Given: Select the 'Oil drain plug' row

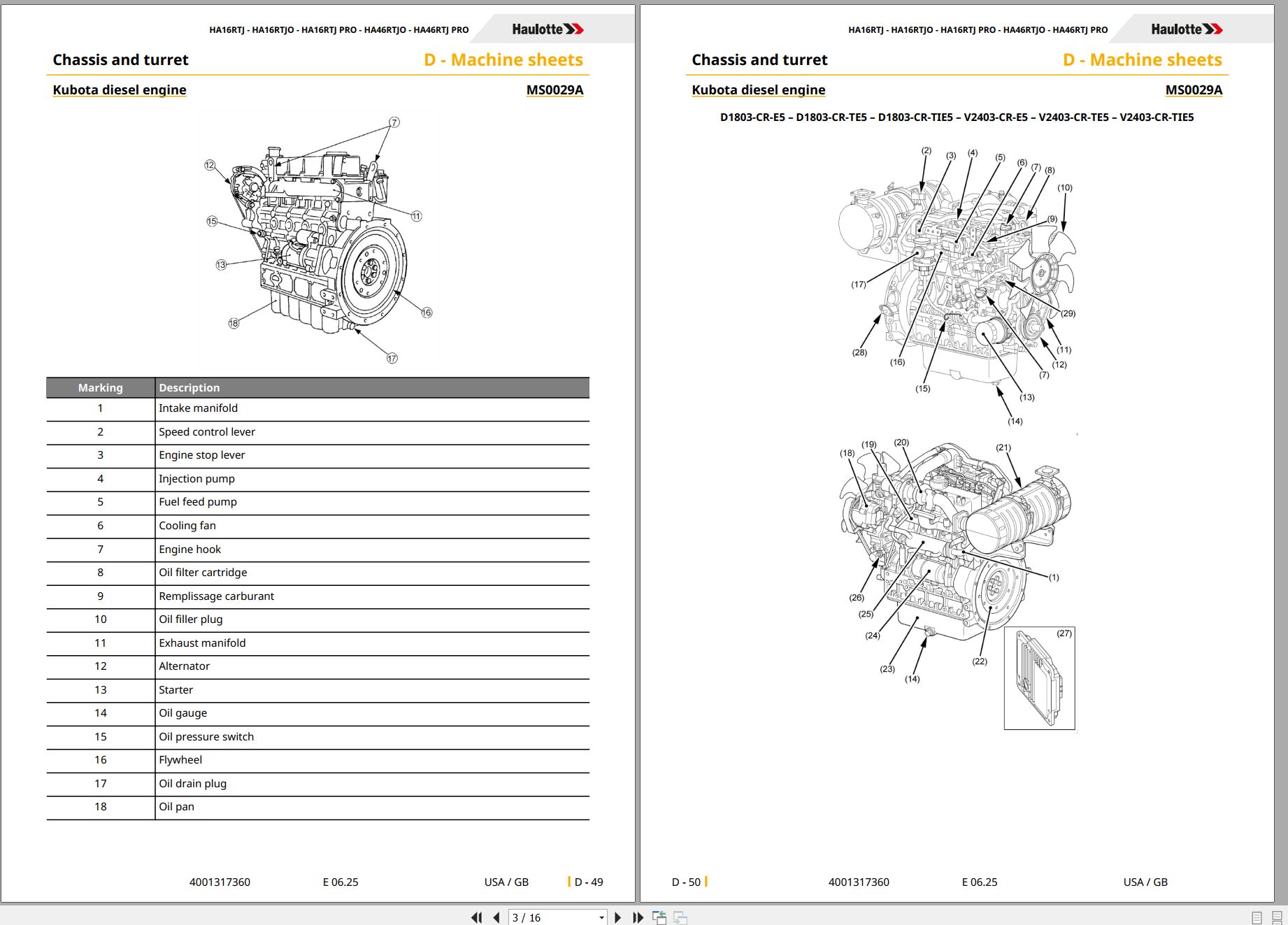Looking at the screenshot, I should point(318,784).
